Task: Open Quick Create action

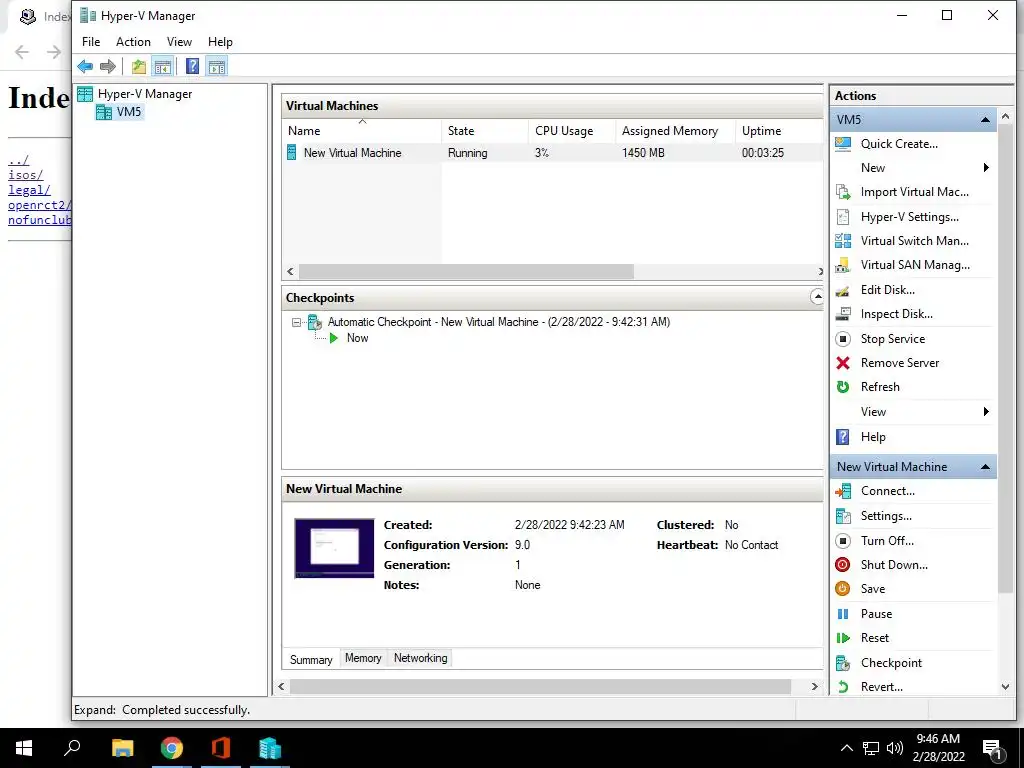Action: pyautogui.click(x=899, y=144)
